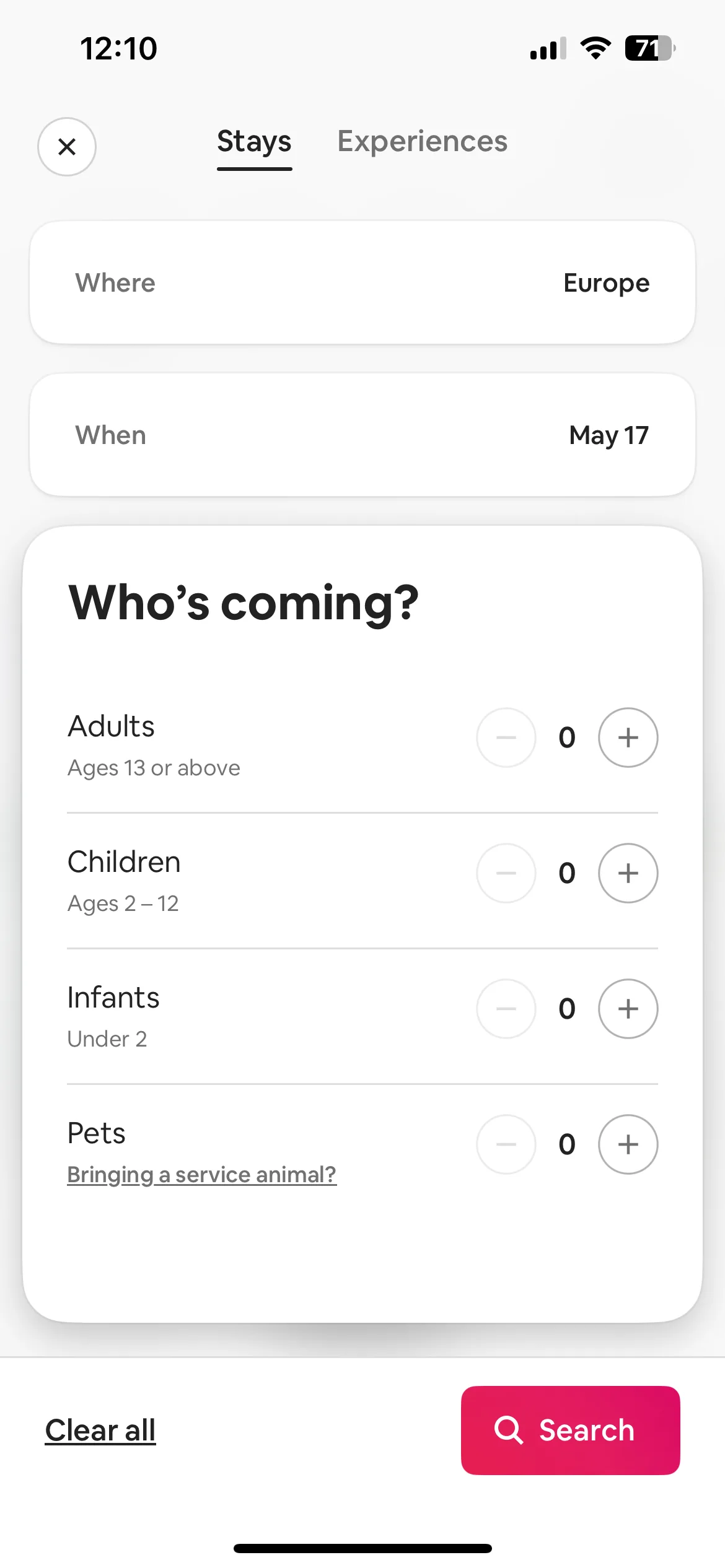
Task: Add one child with plus icon
Action: tap(628, 873)
